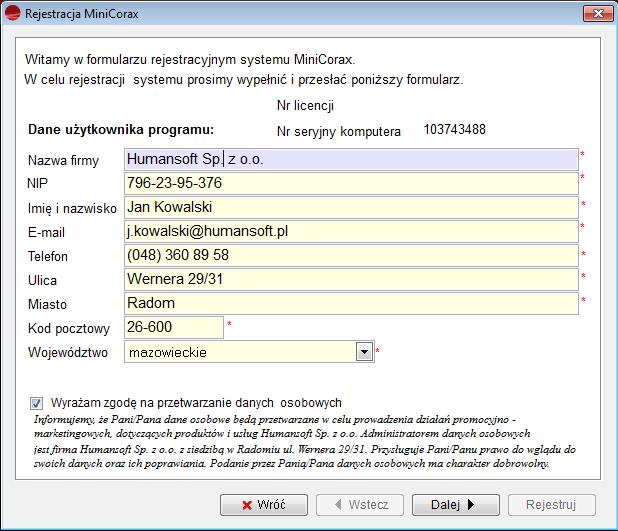Focus the Ulica field with Wernera 29/31
618x531 pixels.
click(351, 280)
